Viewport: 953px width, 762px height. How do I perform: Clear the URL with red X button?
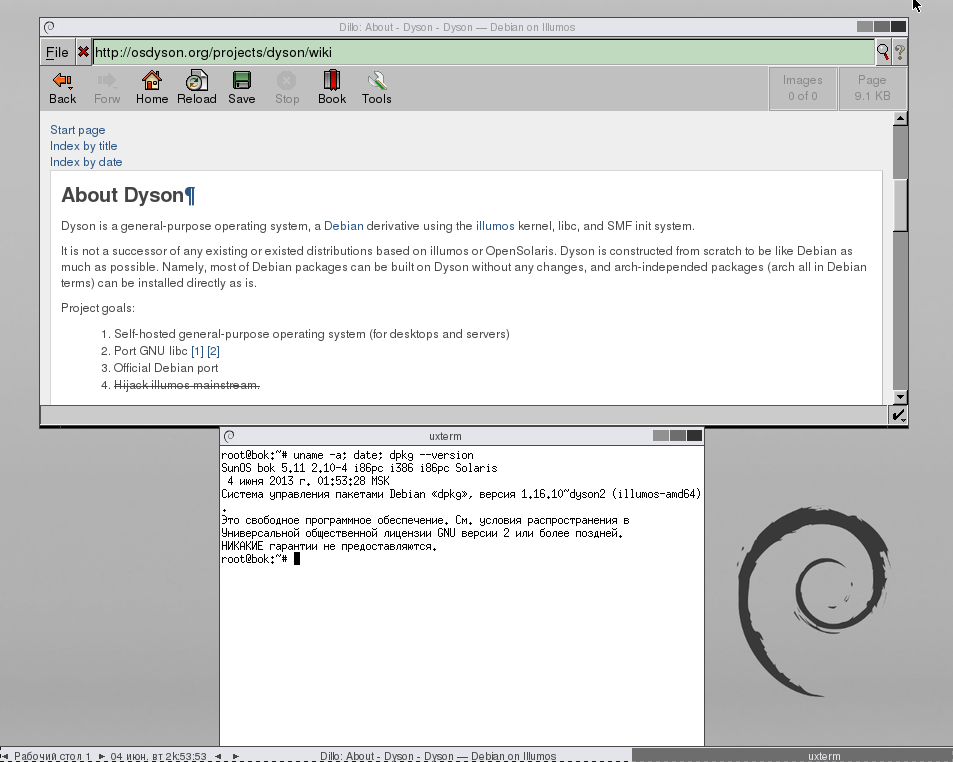(x=83, y=52)
